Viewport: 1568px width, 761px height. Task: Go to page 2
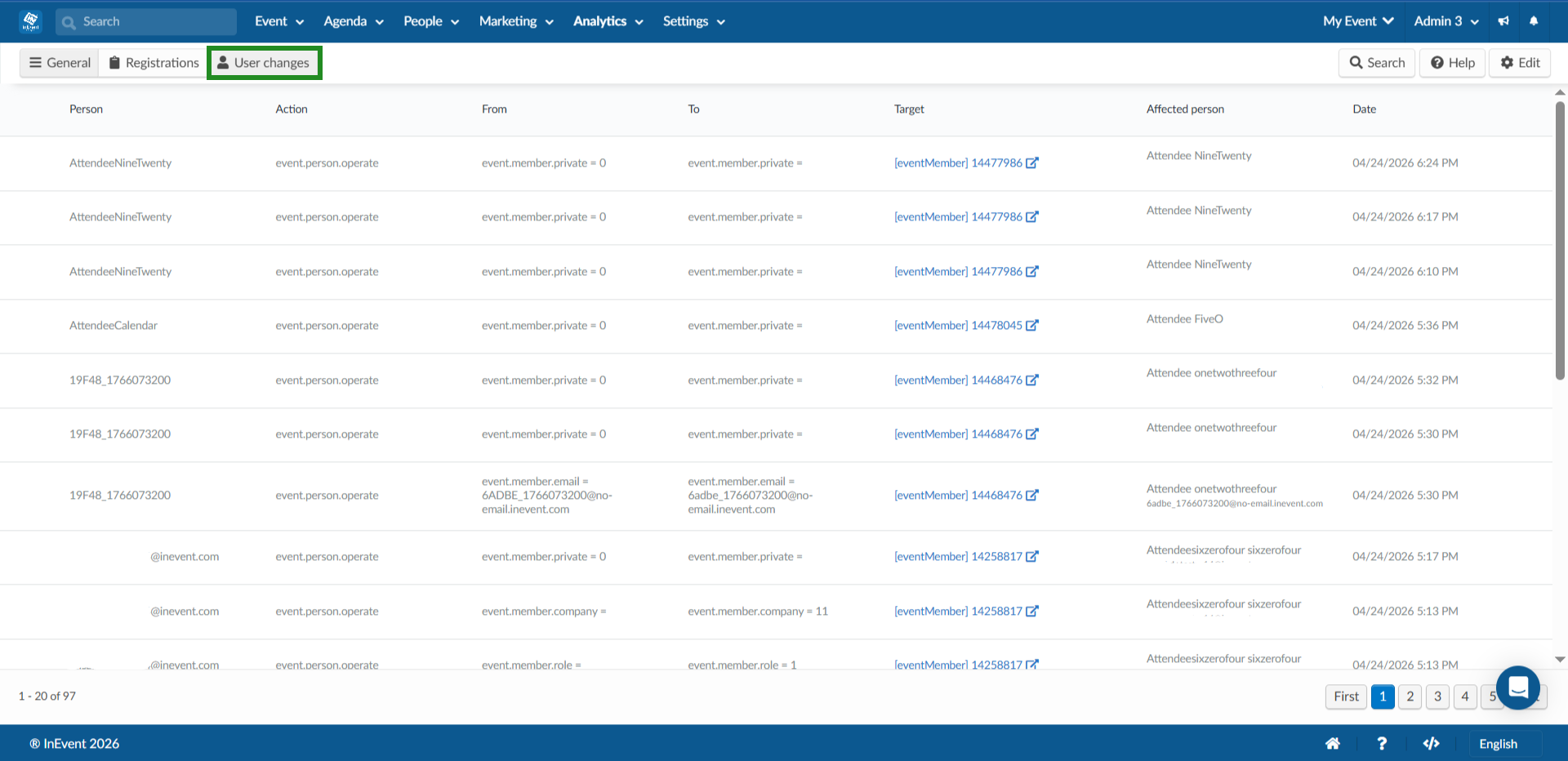pos(1410,696)
